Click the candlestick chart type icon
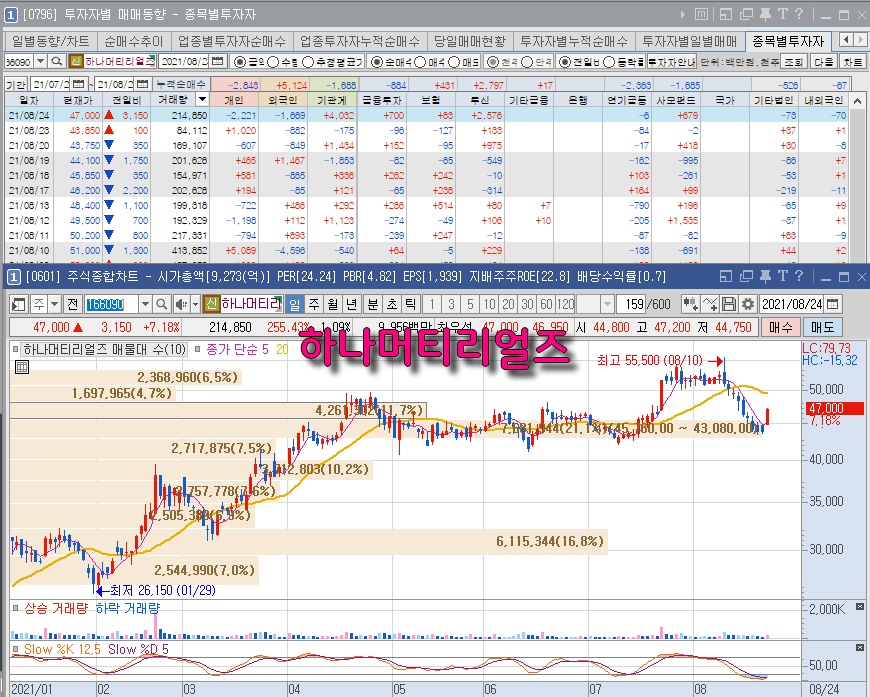The height and width of the screenshot is (697, 870). [x=690, y=304]
